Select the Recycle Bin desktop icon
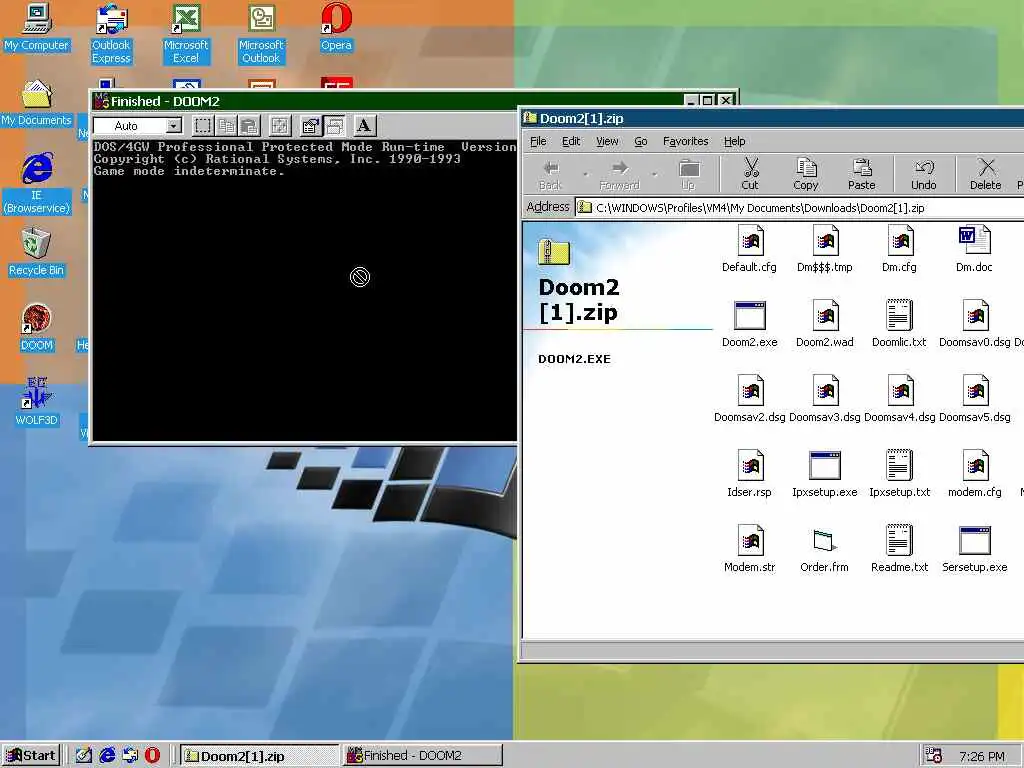 [36, 253]
